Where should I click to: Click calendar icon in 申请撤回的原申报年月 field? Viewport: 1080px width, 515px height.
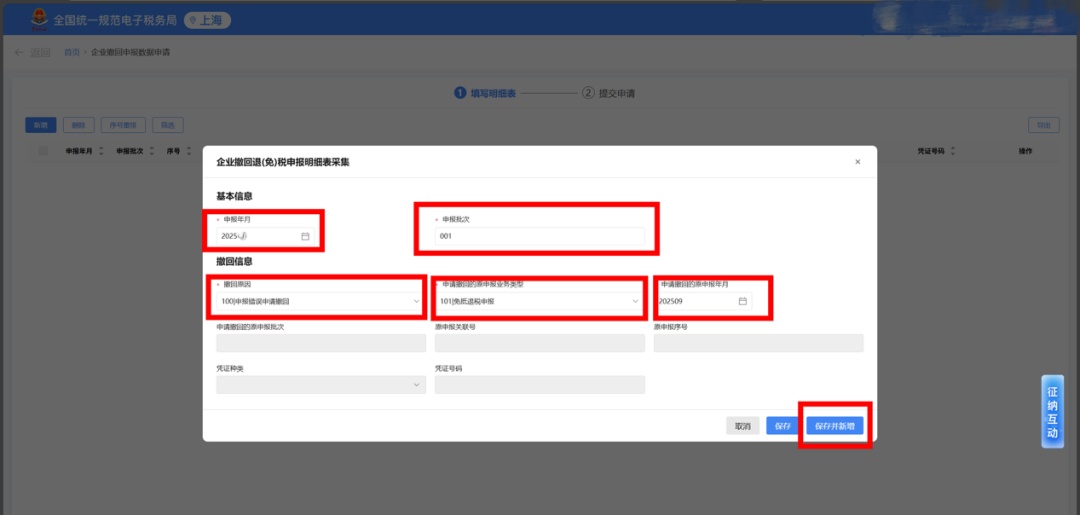click(x=743, y=301)
